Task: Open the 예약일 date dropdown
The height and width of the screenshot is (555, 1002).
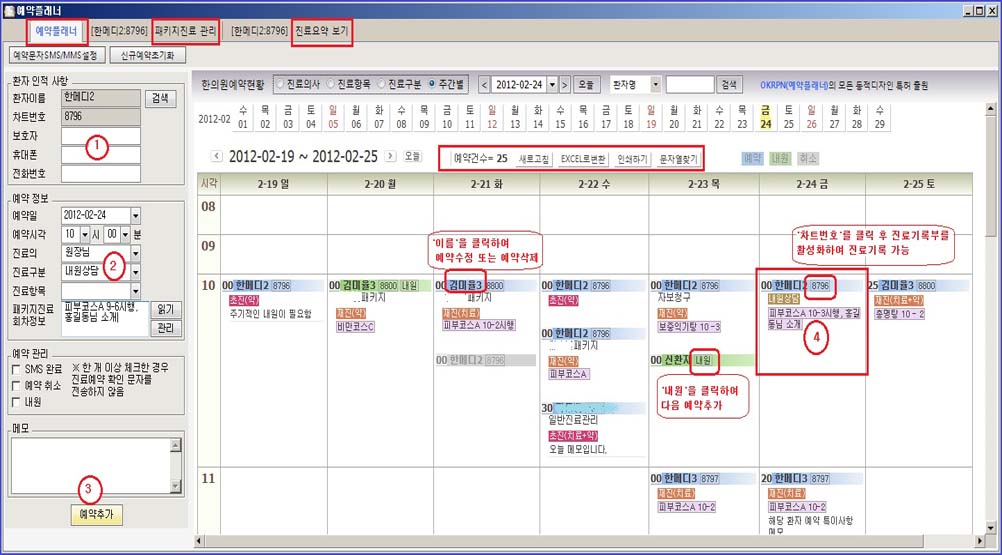Action: click(135, 215)
